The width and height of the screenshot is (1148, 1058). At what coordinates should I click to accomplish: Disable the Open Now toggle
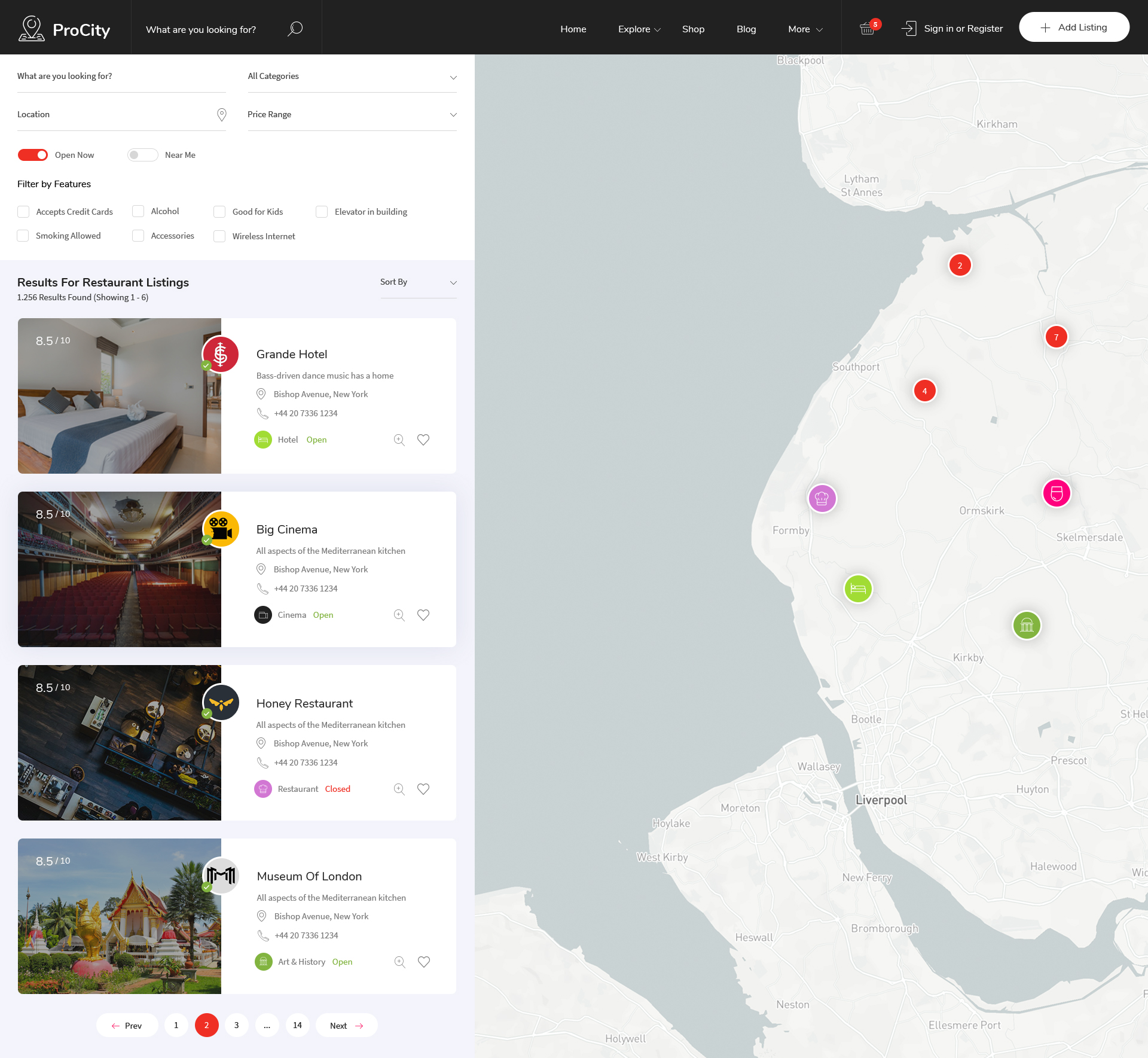coord(33,155)
